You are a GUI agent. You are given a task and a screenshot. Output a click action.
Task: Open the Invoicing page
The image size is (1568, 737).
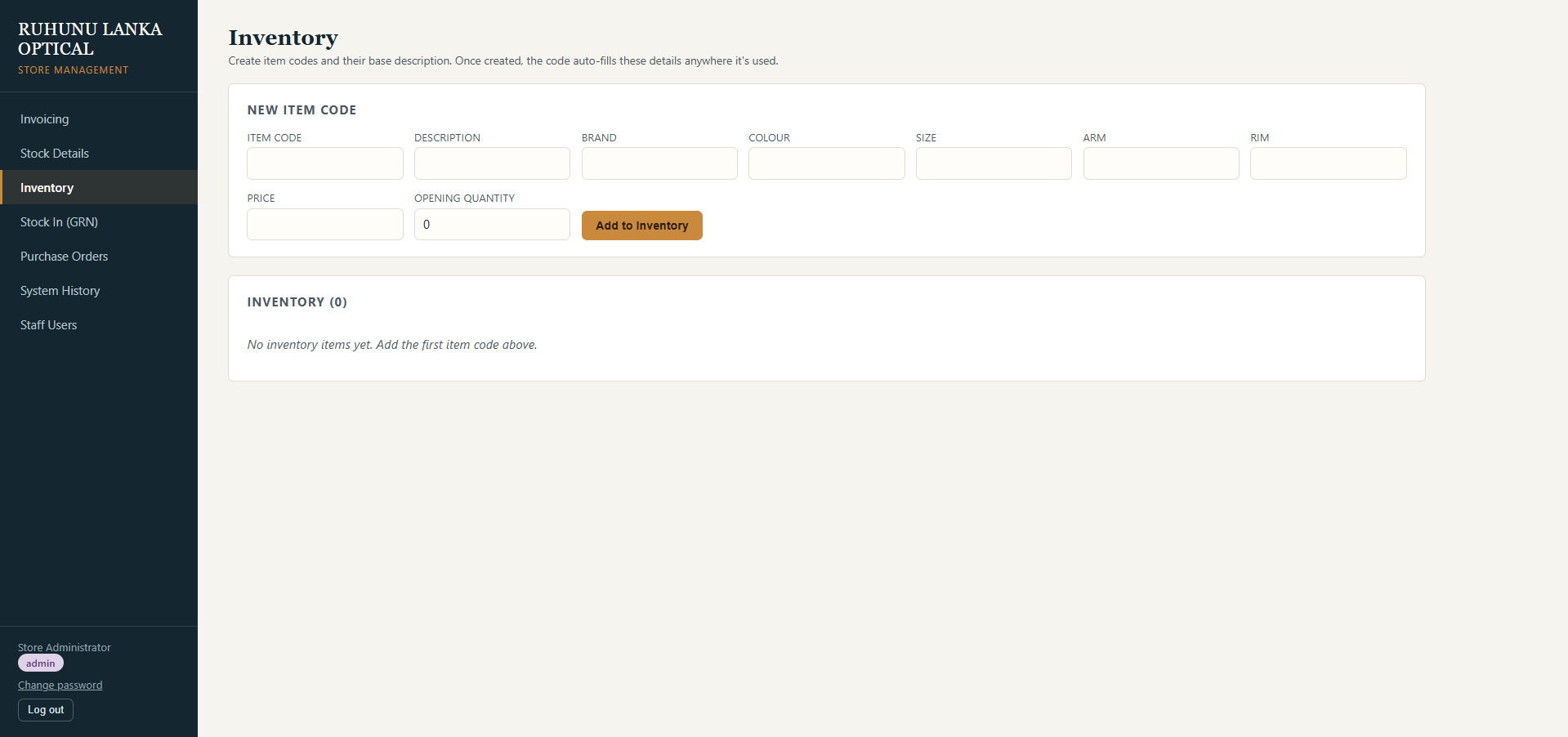pos(99,119)
